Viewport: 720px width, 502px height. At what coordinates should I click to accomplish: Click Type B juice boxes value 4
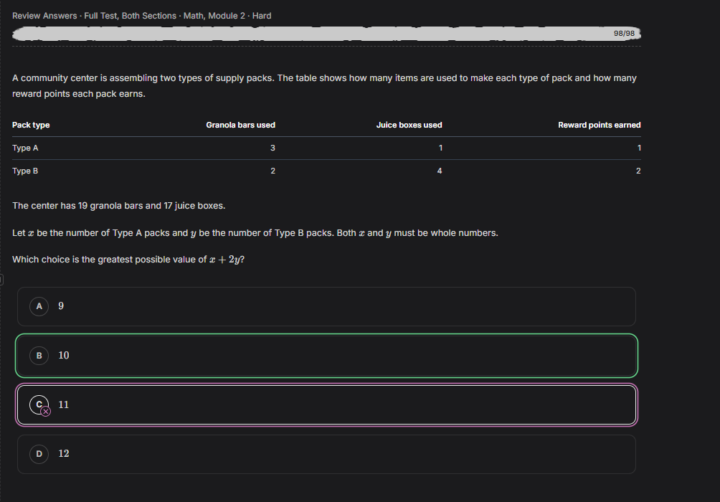pos(439,171)
